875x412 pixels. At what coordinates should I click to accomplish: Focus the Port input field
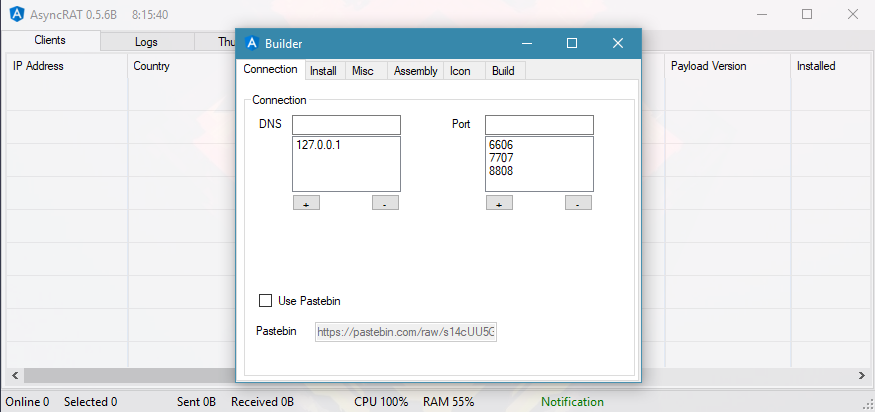[539, 124]
